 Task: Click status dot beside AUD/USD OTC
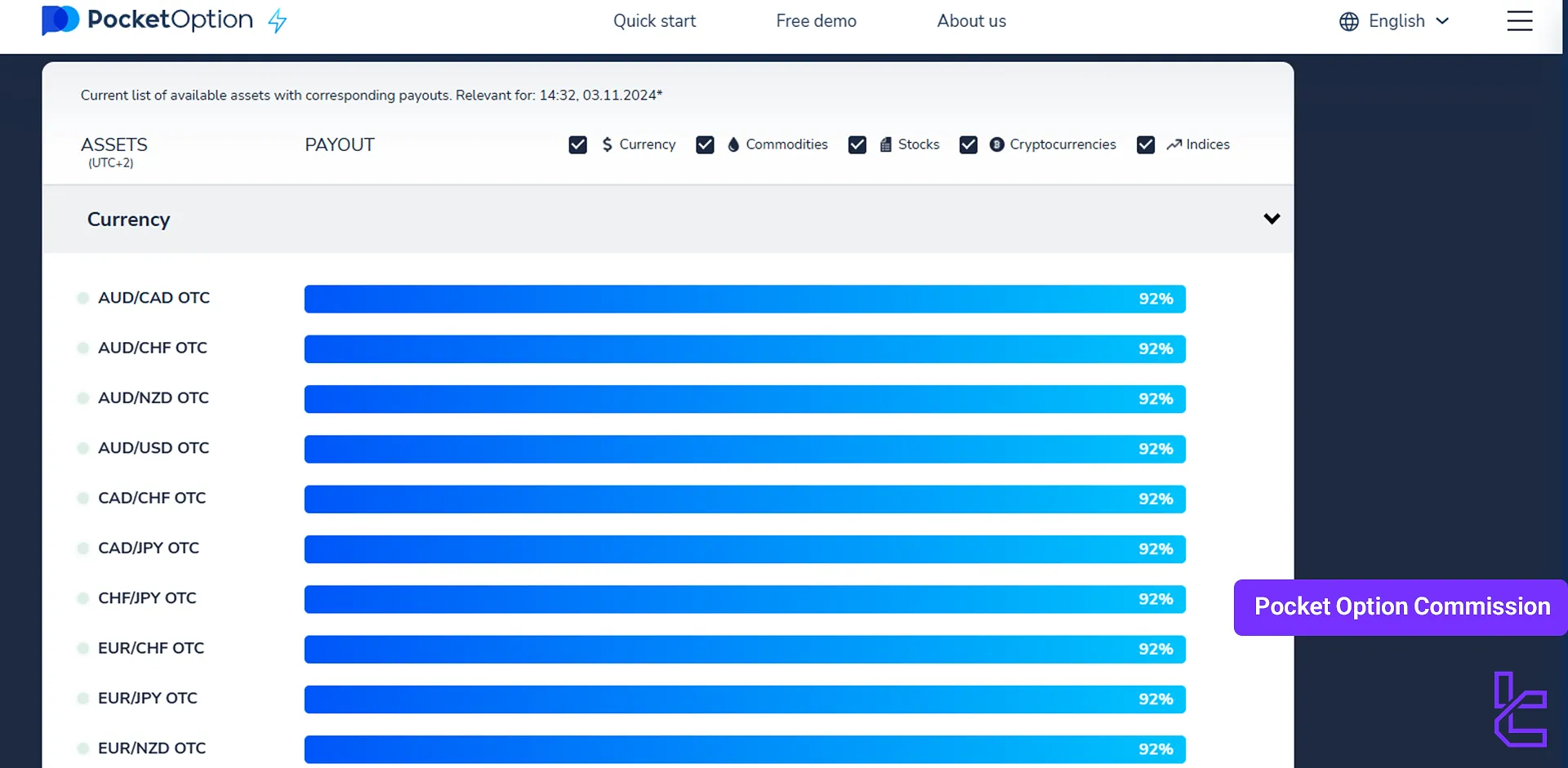click(x=82, y=448)
